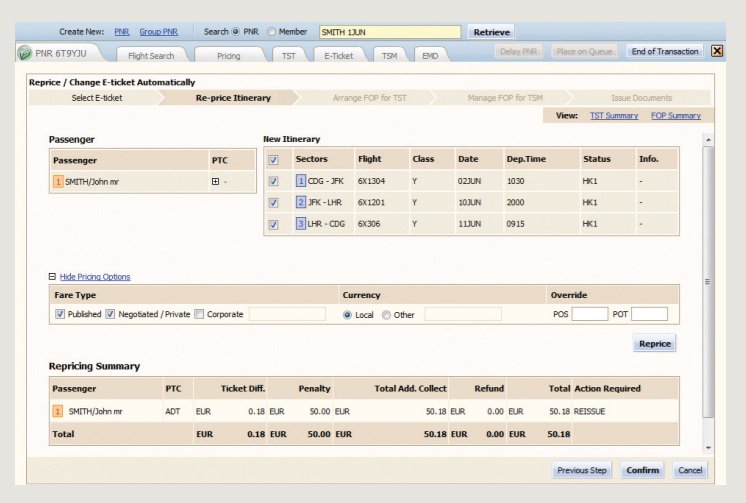Toggle the Published fare type checkbox

click(x=60, y=314)
